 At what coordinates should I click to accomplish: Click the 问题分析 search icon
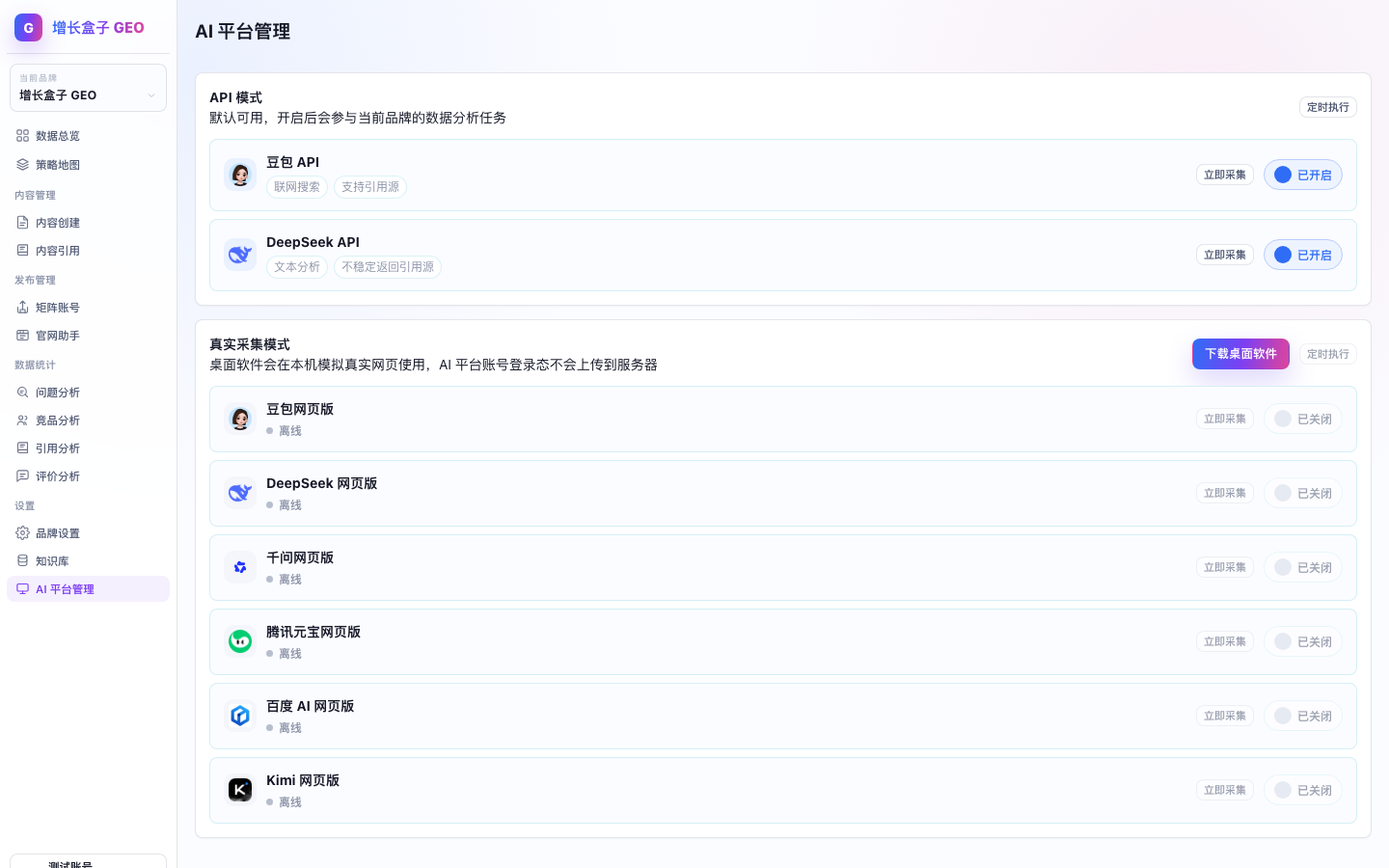pyautogui.click(x=22, y=393)
